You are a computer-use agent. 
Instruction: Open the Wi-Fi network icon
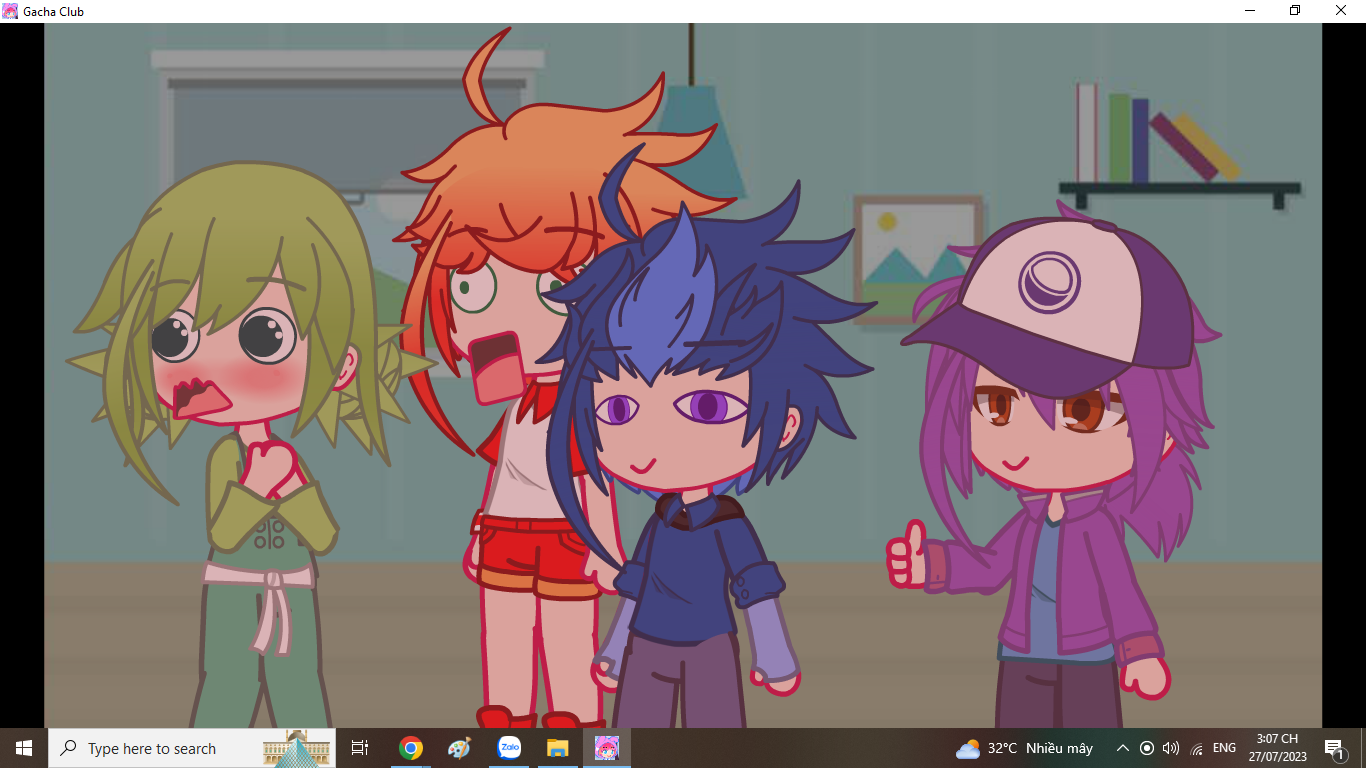pyautogui.click(x=1197, y=749)
